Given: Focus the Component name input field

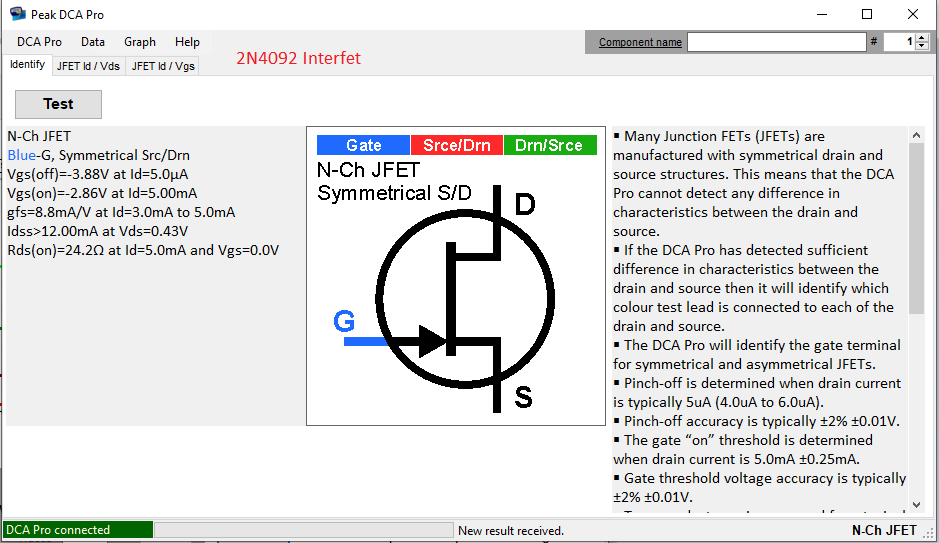Looking at the screenshot, I should [776, 42].
